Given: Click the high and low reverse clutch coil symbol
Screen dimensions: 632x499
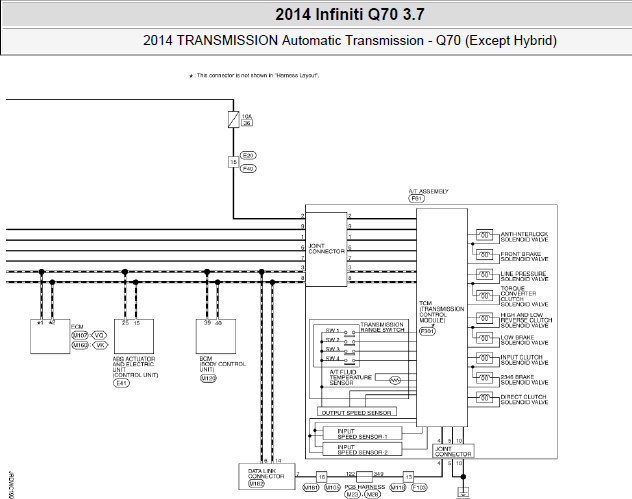Looking at the screenshot, I should [x=484, y=318].
